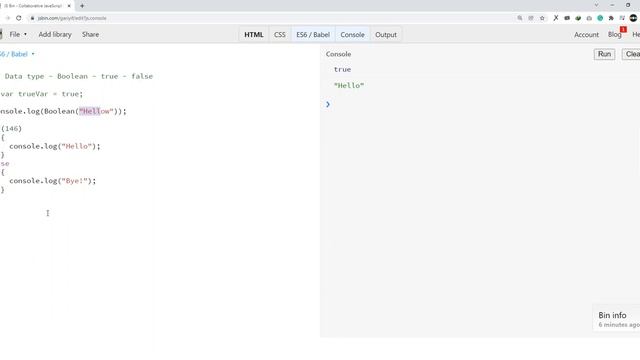Toggle the Output panel tab

pyautogui.click(x=386, y=35)
